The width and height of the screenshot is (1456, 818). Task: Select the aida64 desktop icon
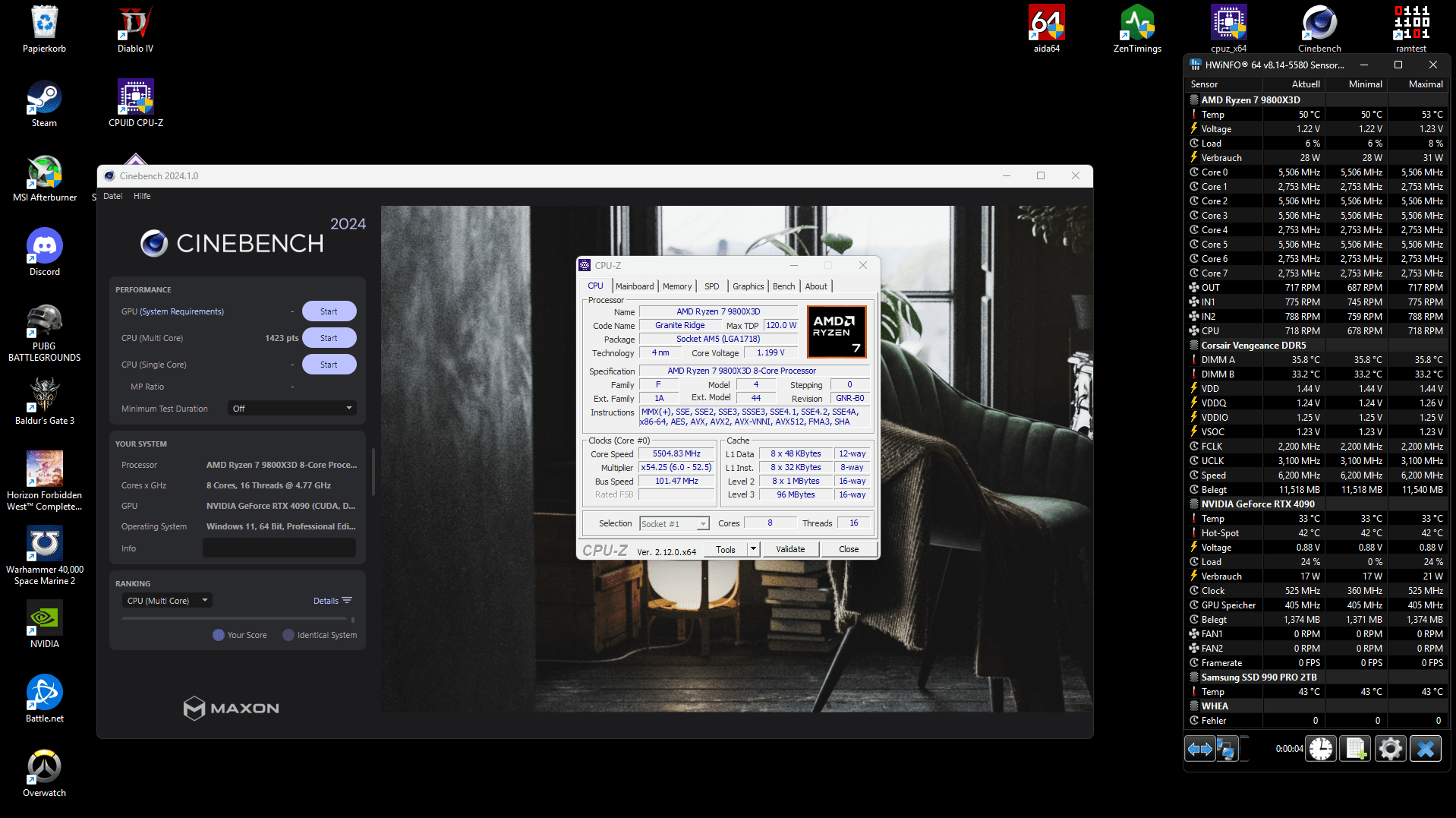click(x=1047, y=30)
